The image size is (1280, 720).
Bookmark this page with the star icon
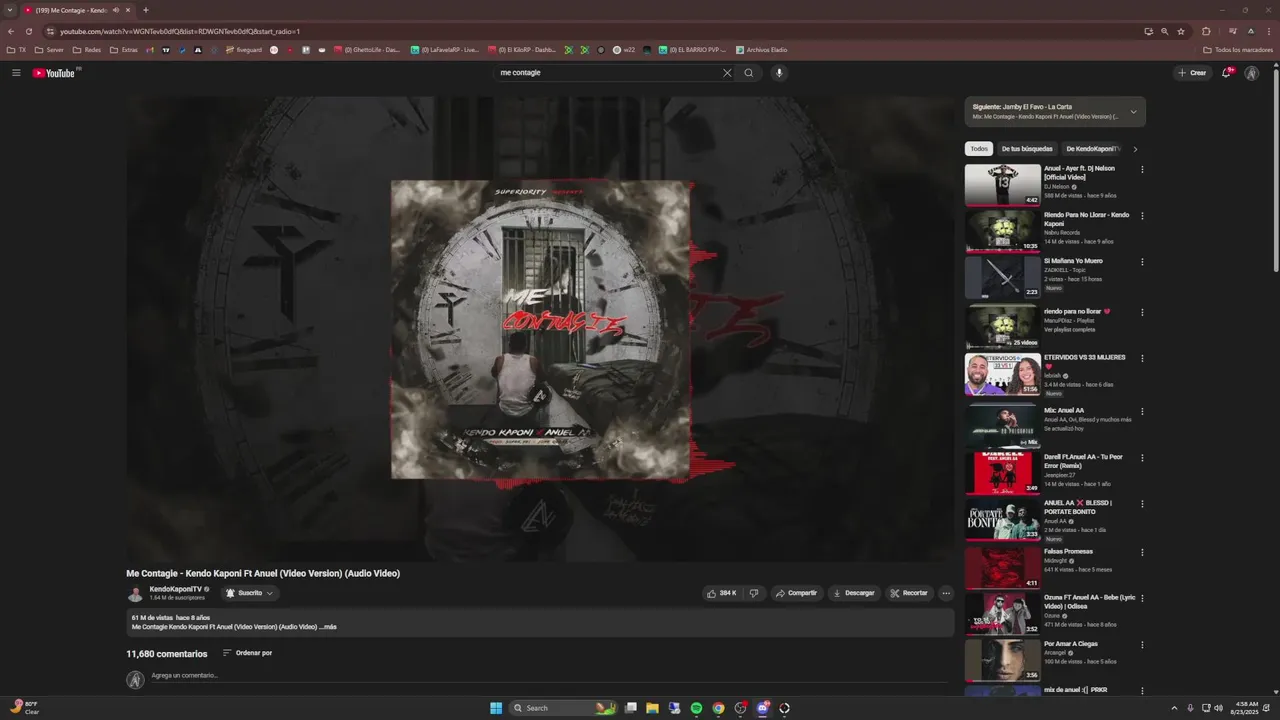(1181, 31)
